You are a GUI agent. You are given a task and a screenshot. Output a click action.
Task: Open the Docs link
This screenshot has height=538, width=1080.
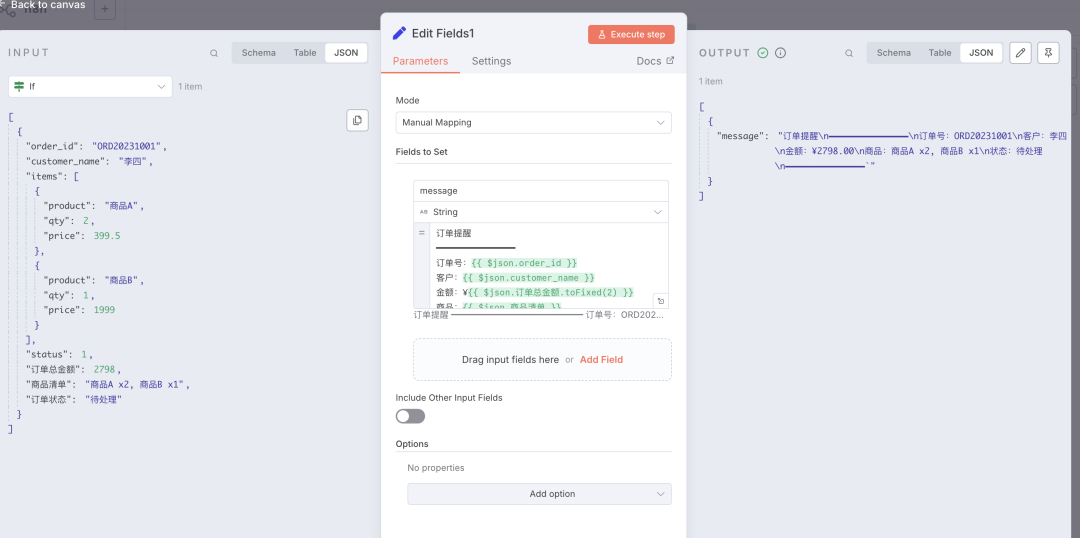tap(655, 61)
